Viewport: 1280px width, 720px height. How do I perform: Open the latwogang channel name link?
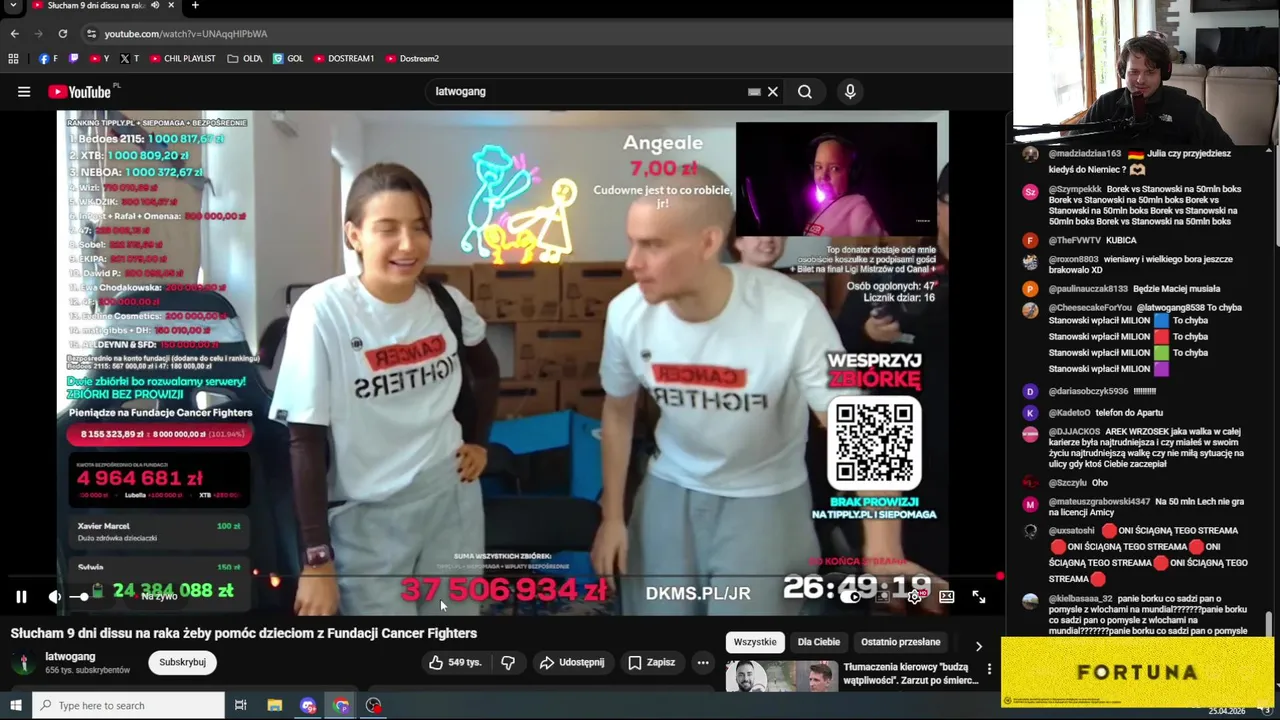click(70, 657)
